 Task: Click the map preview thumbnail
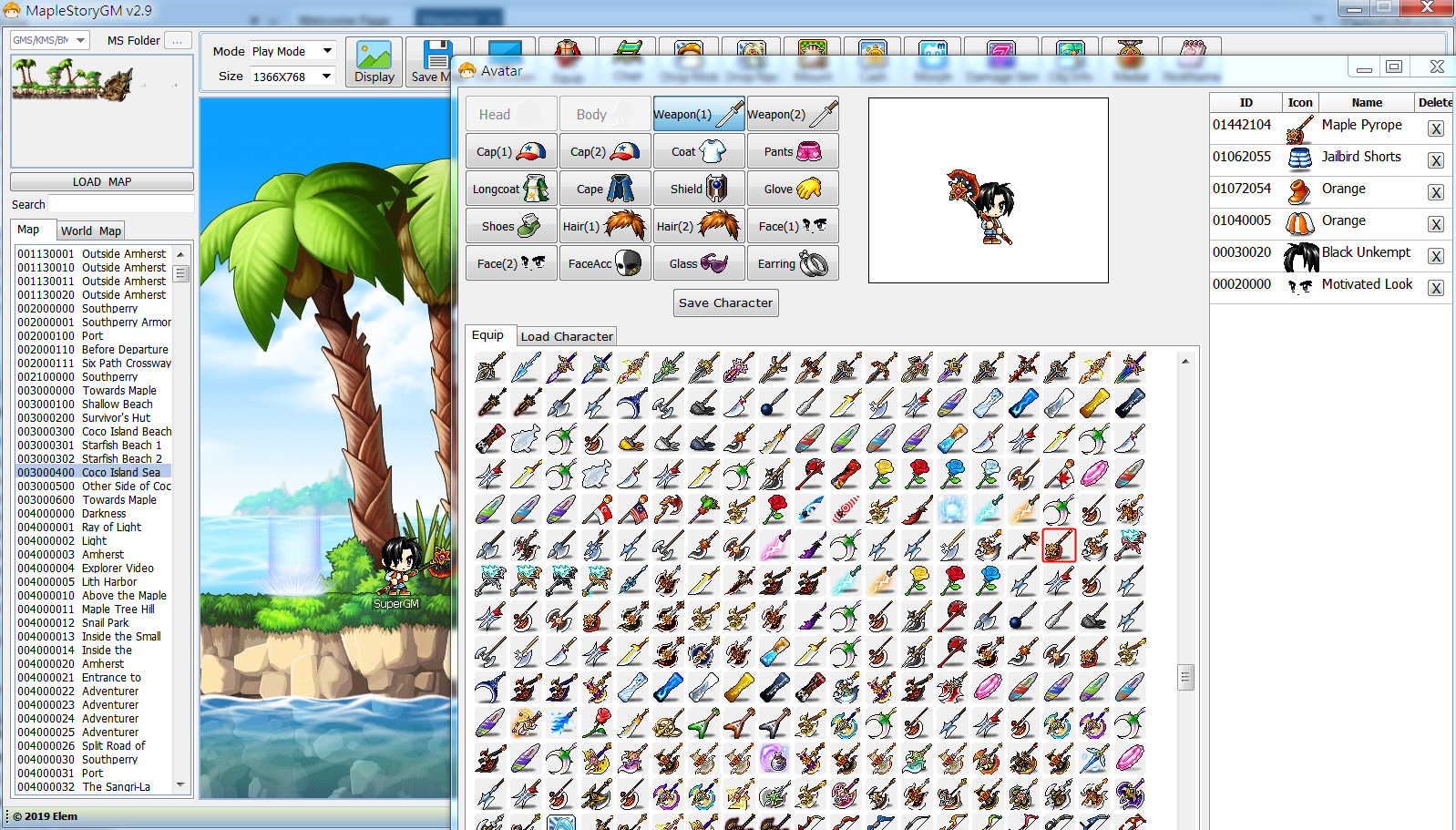tap(102, 110)
